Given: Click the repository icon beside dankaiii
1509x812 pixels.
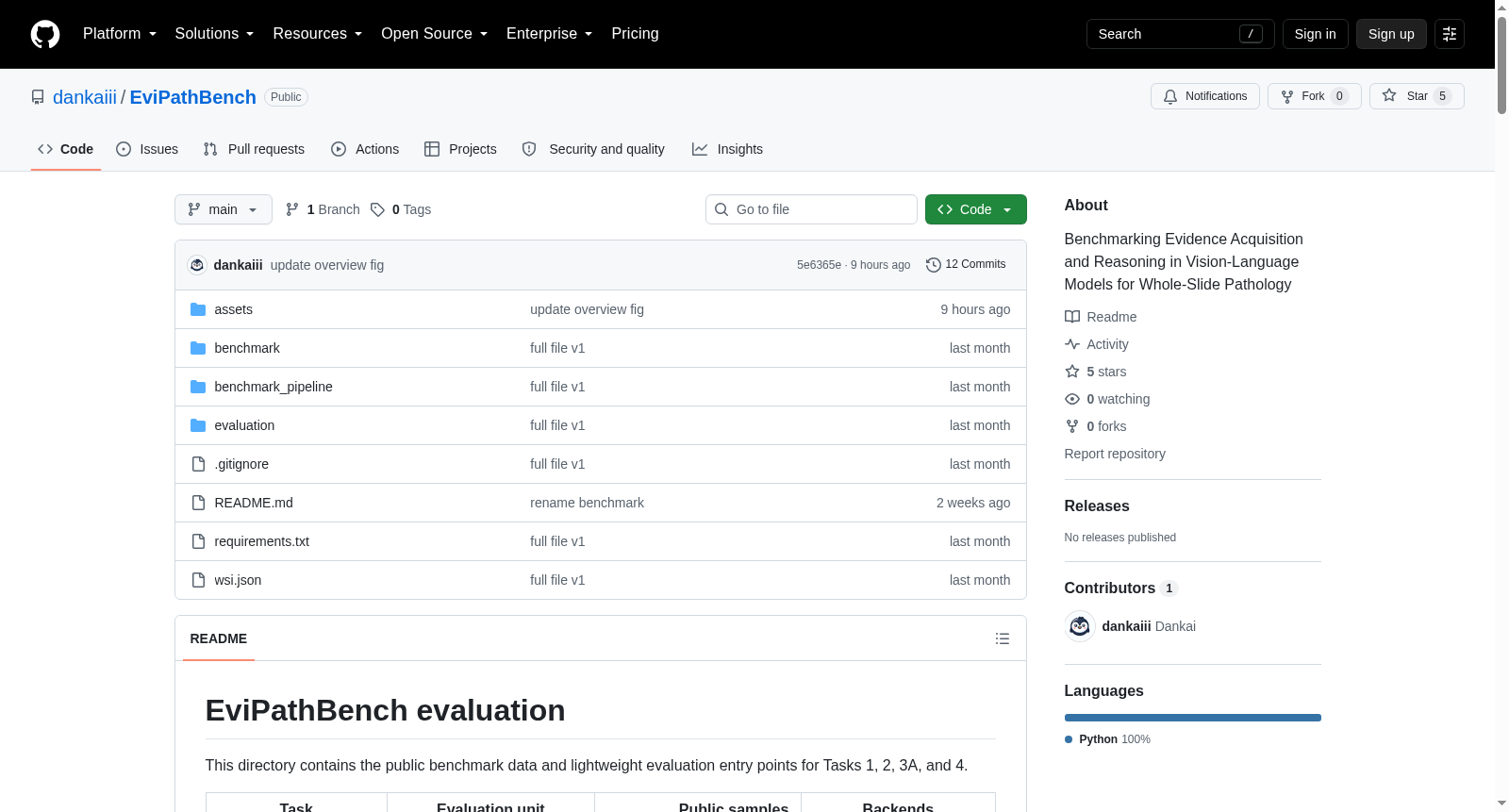Looking at the screenshot, I should [38, 97].
